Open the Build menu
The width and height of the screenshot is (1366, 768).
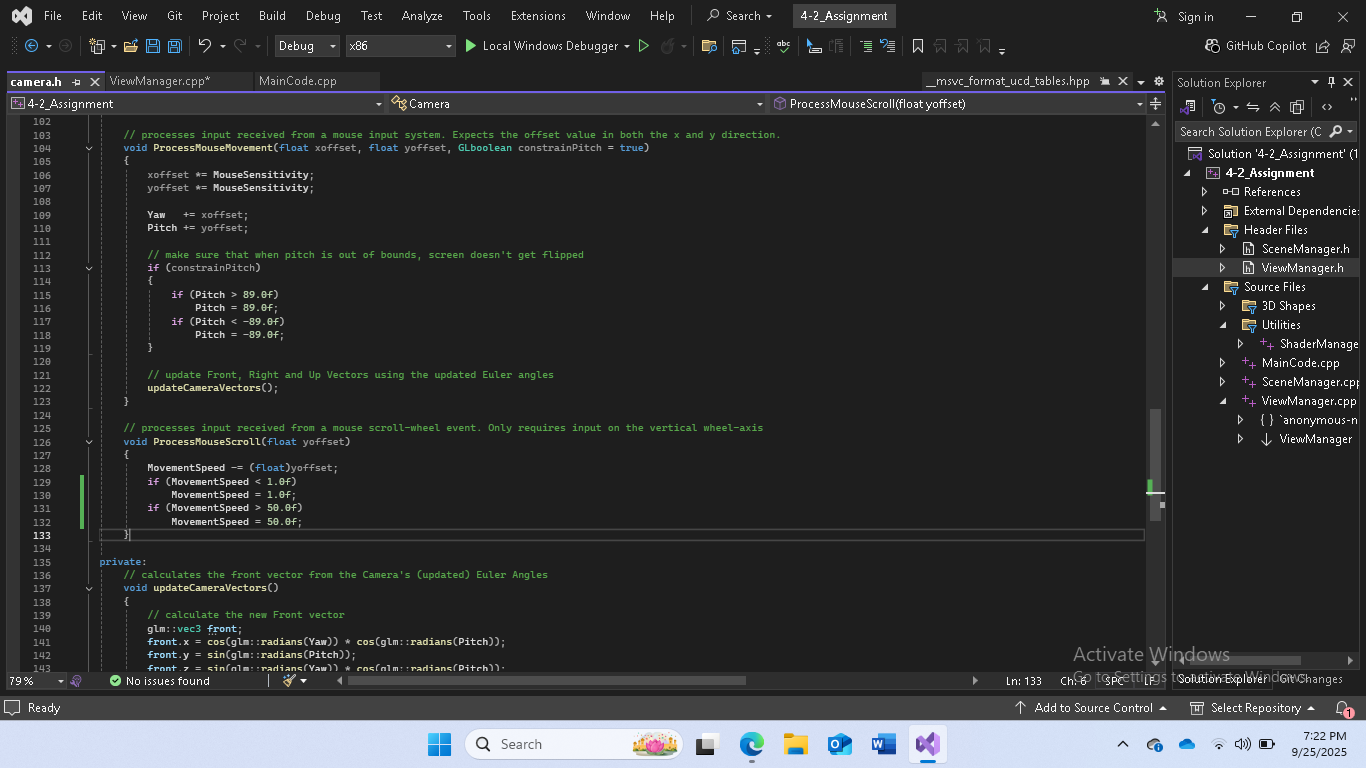[x=272, y=16]
